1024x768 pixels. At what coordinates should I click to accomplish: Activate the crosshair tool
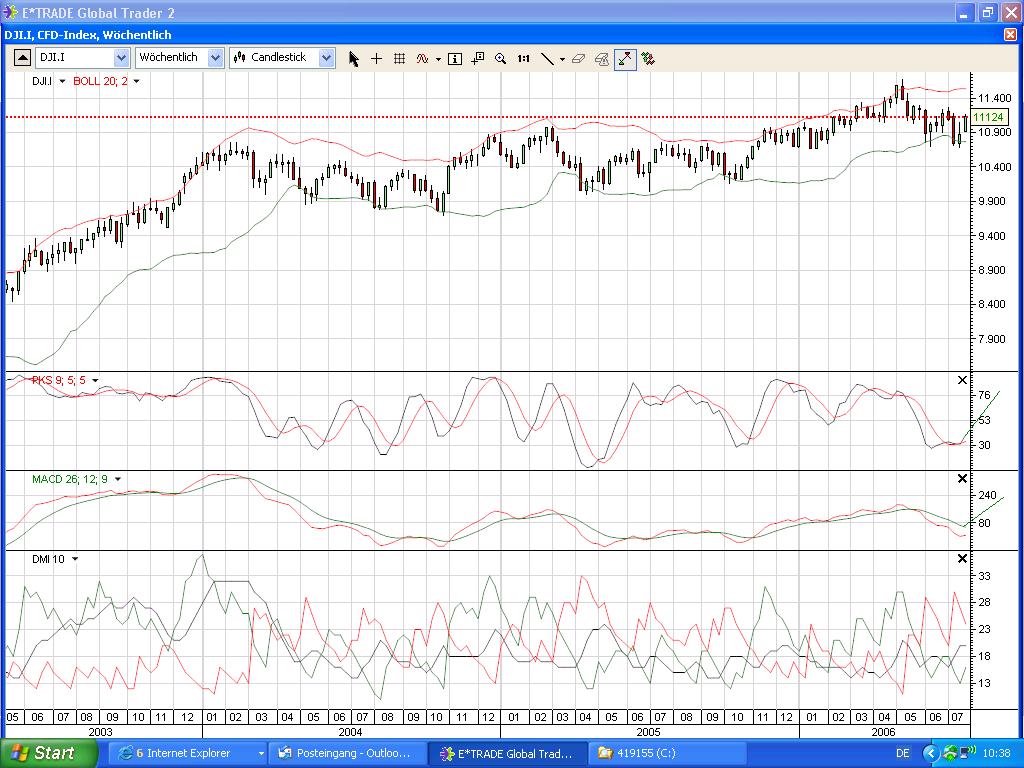coord(377,58)
